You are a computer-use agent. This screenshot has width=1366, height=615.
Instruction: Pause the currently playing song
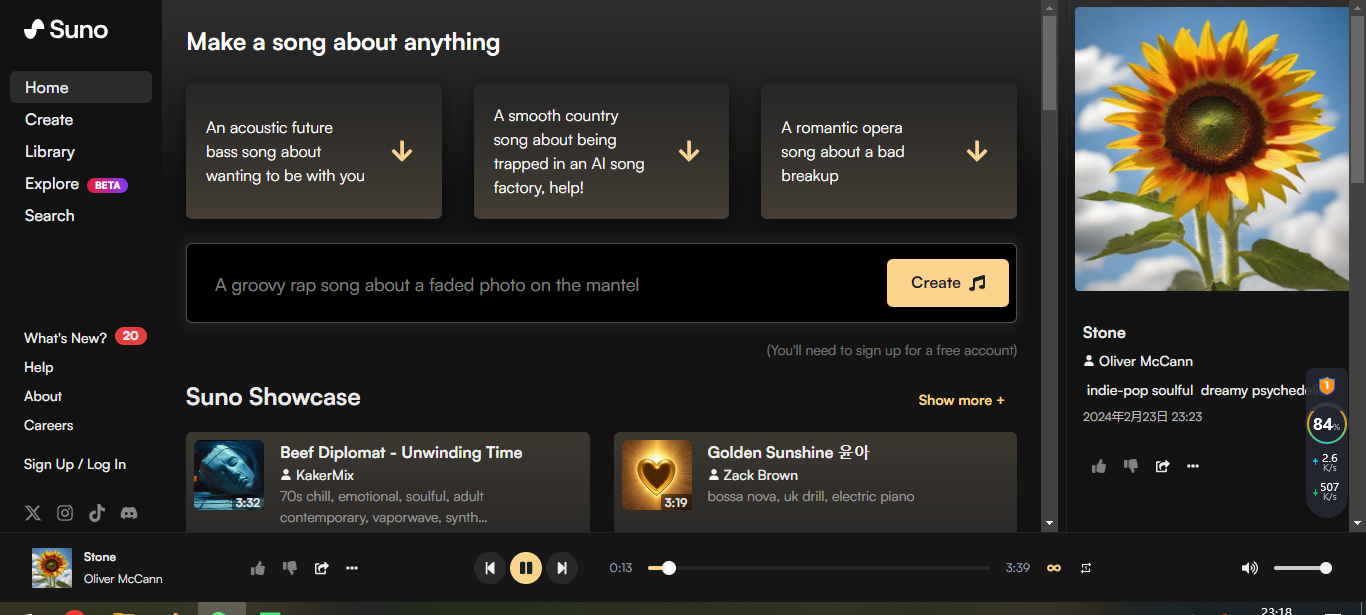526,568
